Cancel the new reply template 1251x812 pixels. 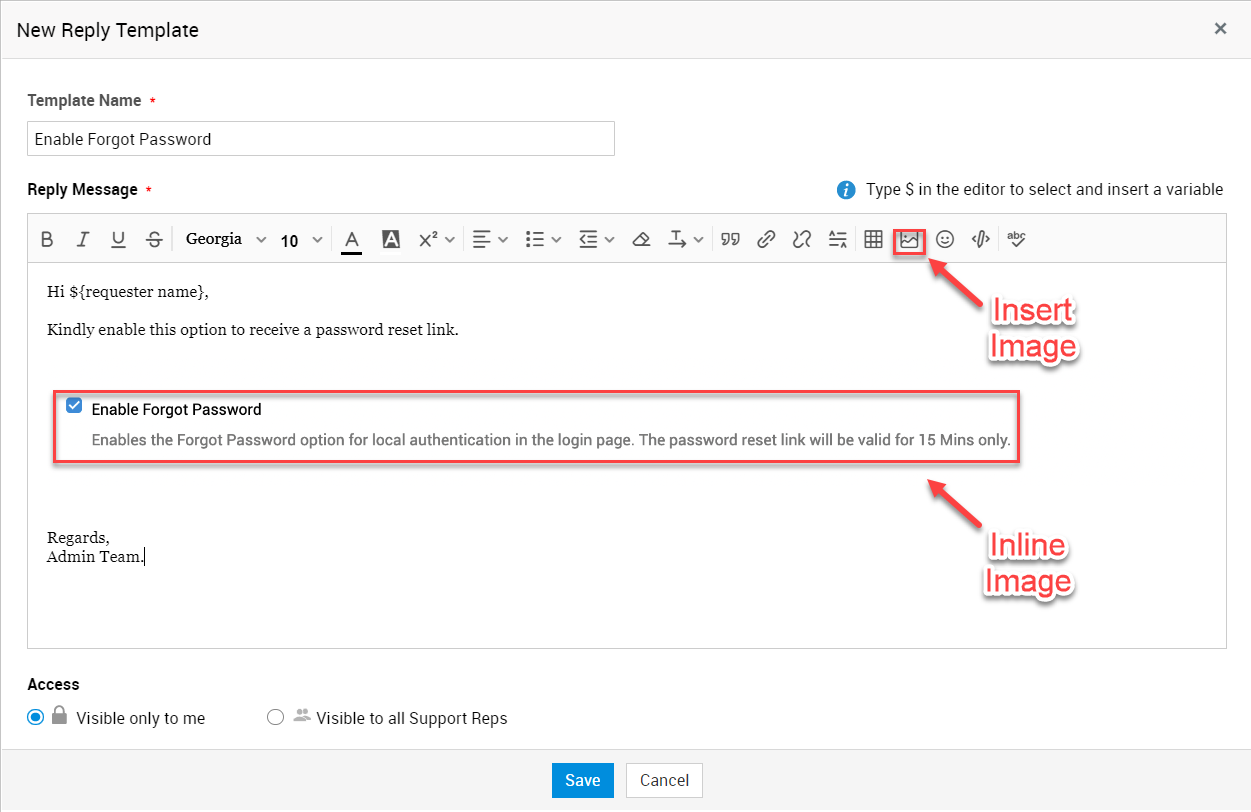[x=664, y=780]
